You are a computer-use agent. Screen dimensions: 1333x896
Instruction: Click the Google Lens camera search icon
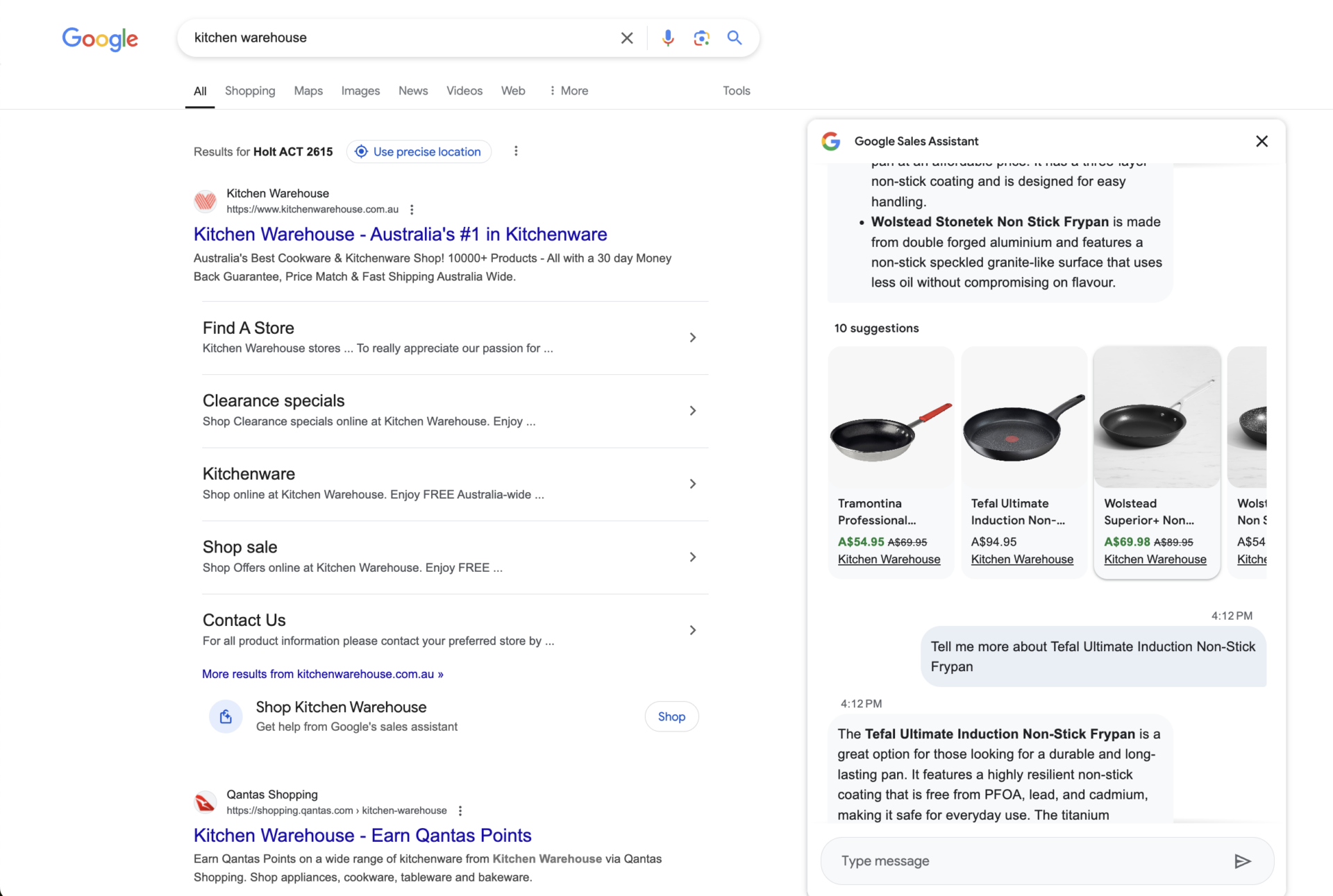pyautogui.click(x=700, y=38)
